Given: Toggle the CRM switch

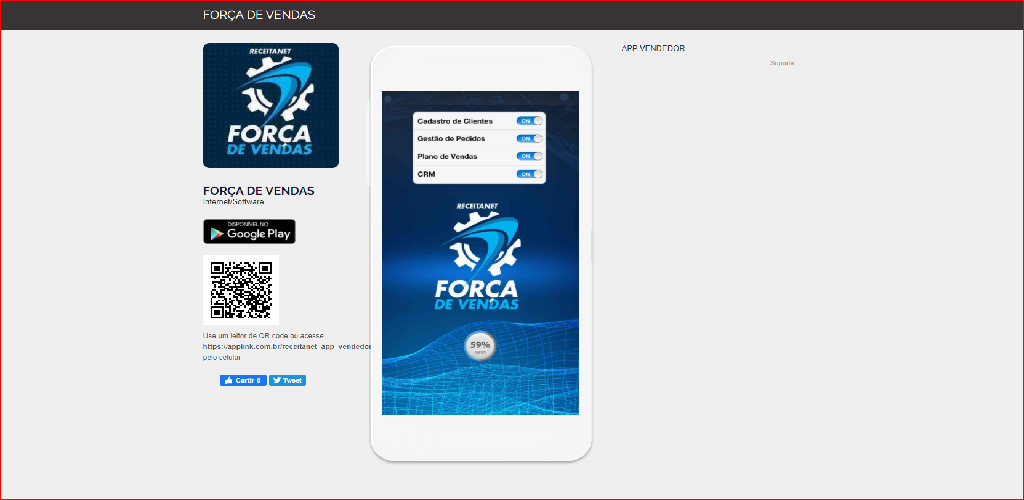Looking at the screenshot, I should [529, 174].
